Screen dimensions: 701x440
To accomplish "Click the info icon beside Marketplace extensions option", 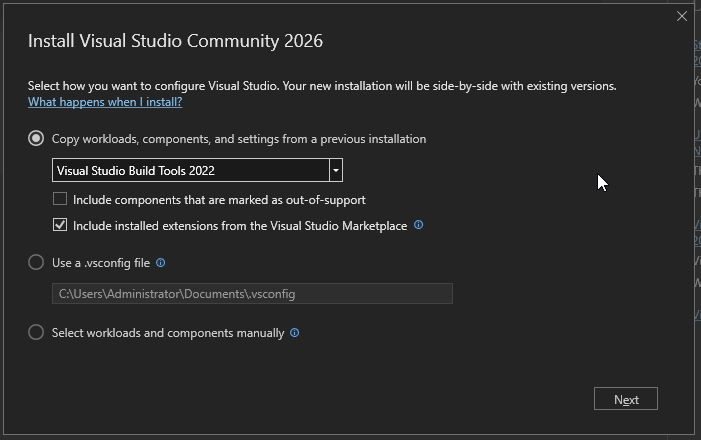I will coord(419,225).
